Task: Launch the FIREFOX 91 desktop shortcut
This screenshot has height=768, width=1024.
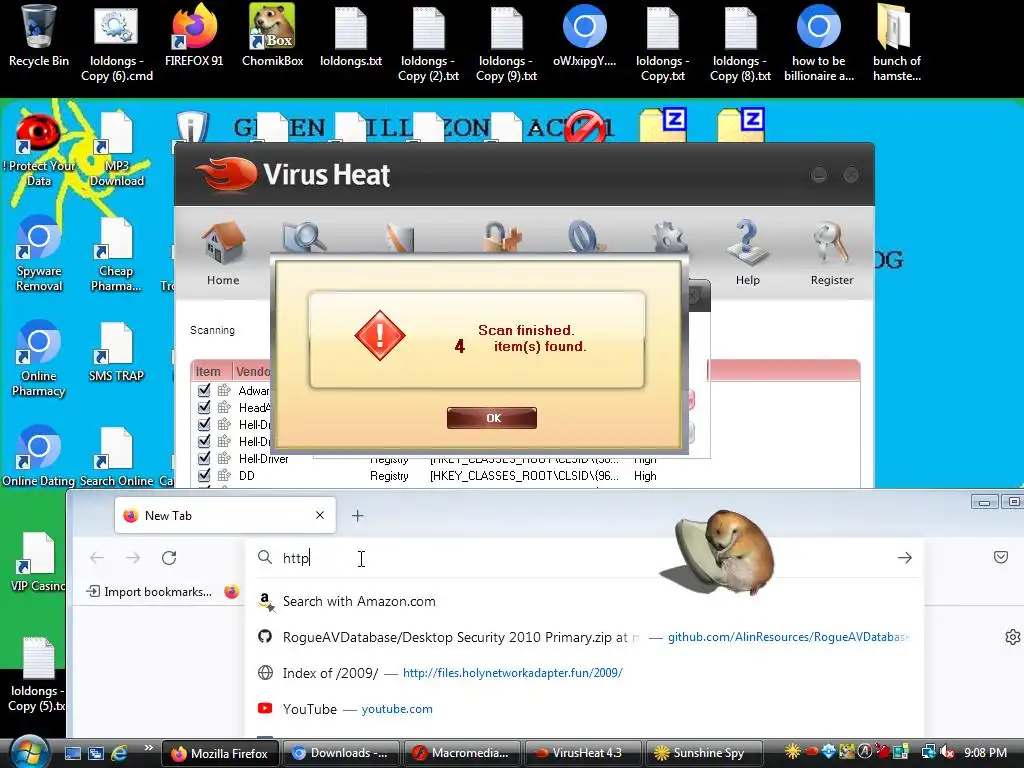Action: click(x=194, y=36)
